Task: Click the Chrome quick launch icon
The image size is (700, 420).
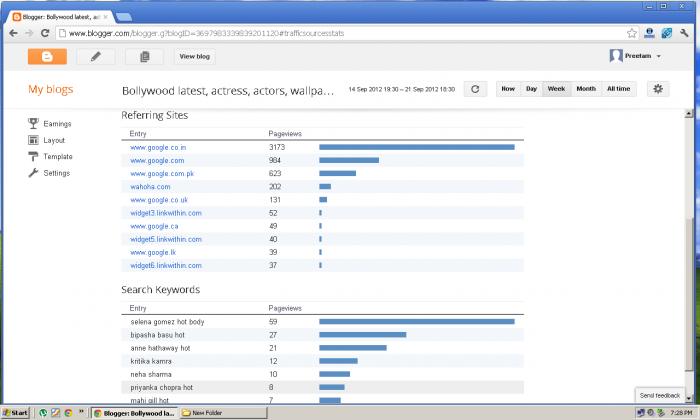Action: (x=68, y=413)
